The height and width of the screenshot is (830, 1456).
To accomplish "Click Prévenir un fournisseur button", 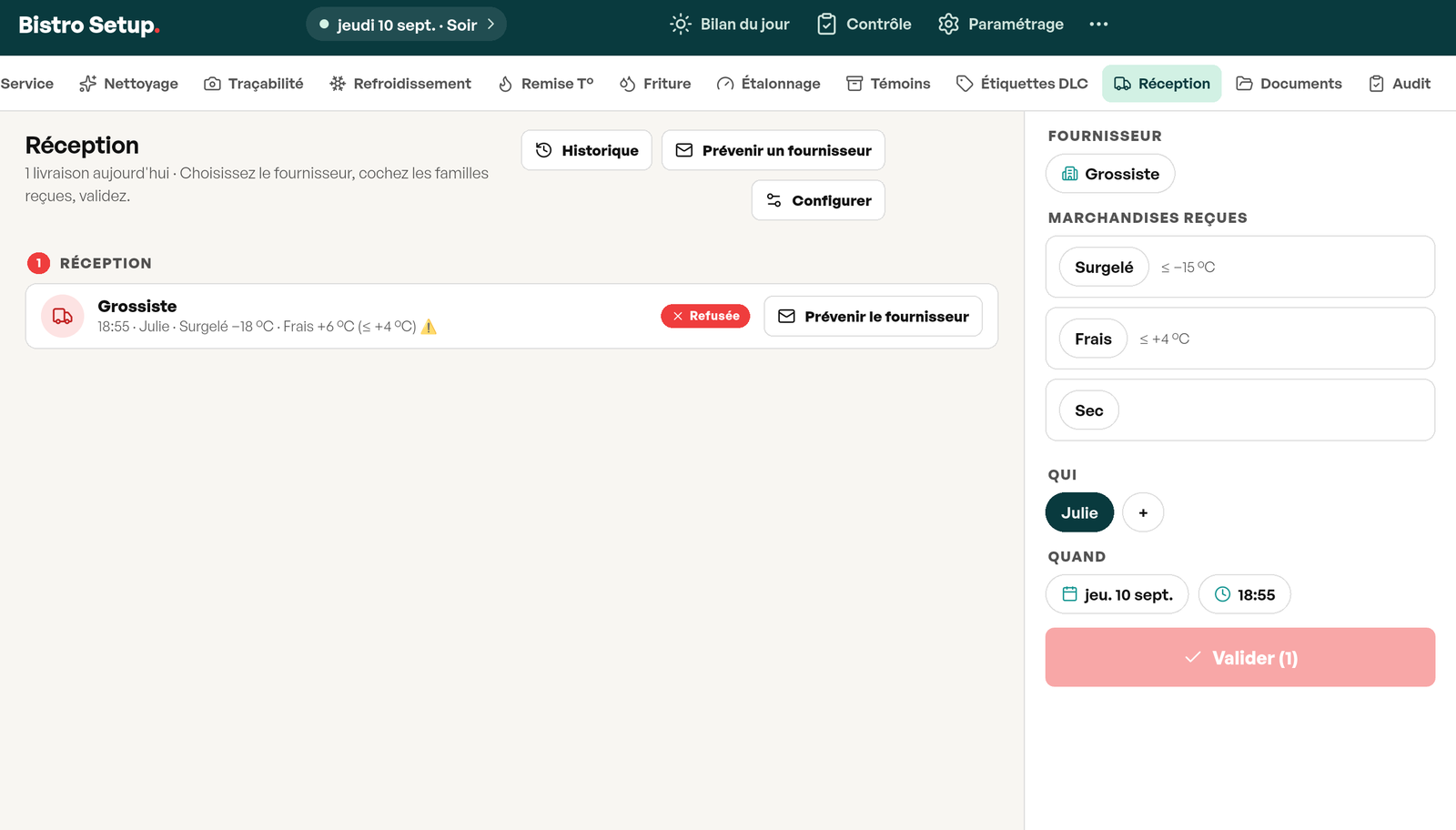I will tap(773, 150).
